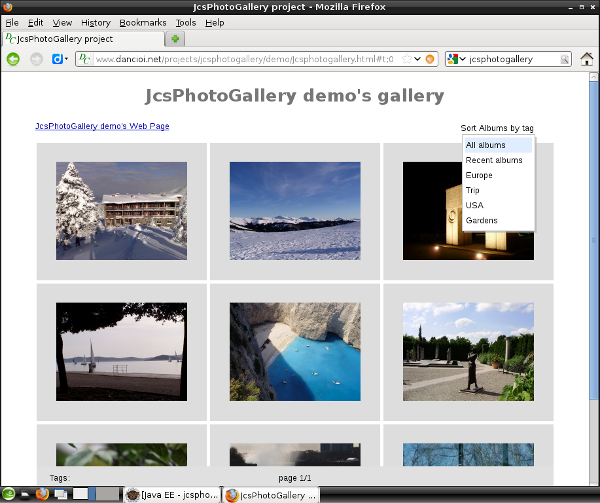
Task: Follow the JcsPhotoGallery demo's Web Page link
Action: click(x=102, y=126)
